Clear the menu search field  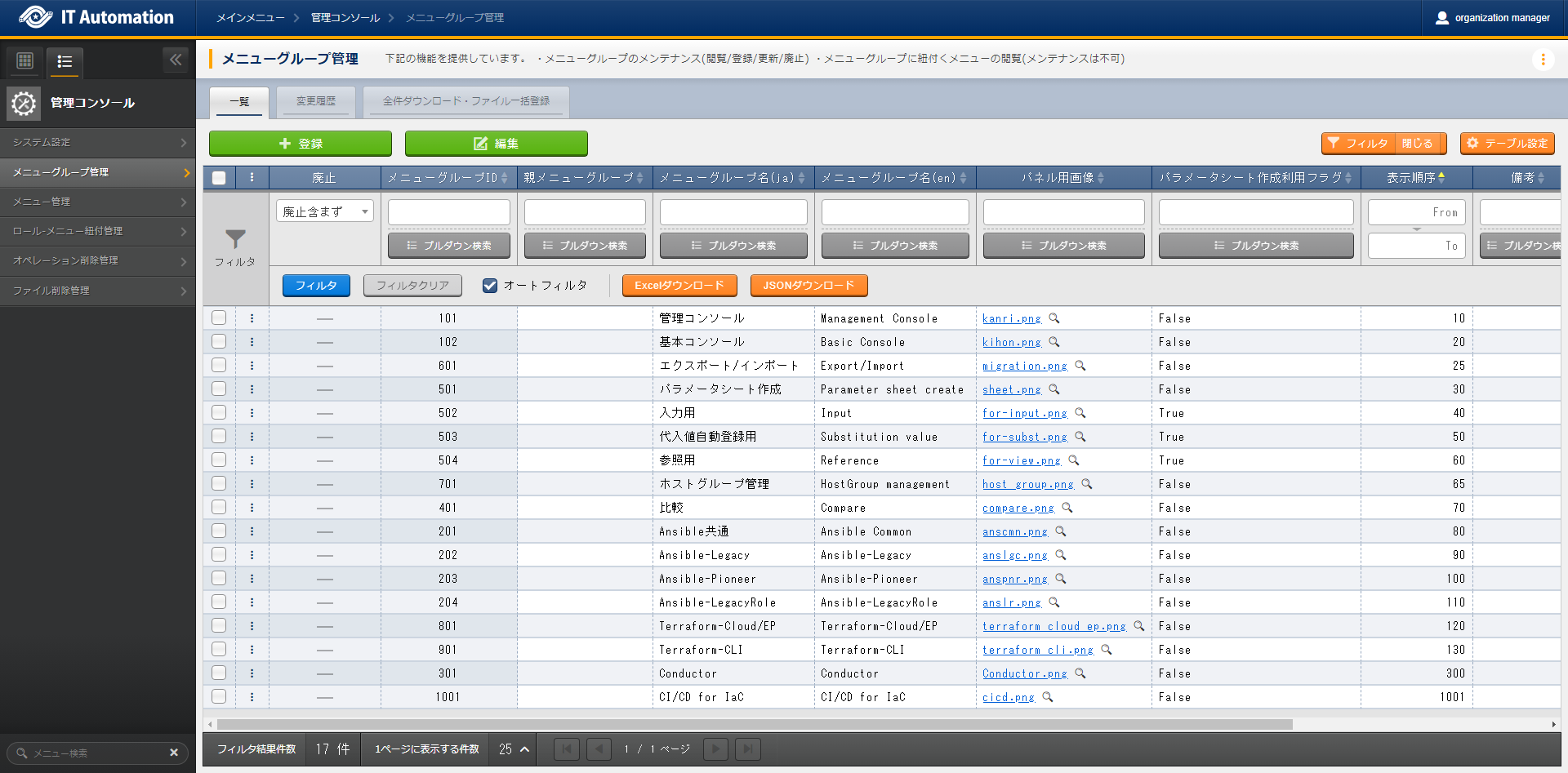pyautogui.click(x=174, y=753)
